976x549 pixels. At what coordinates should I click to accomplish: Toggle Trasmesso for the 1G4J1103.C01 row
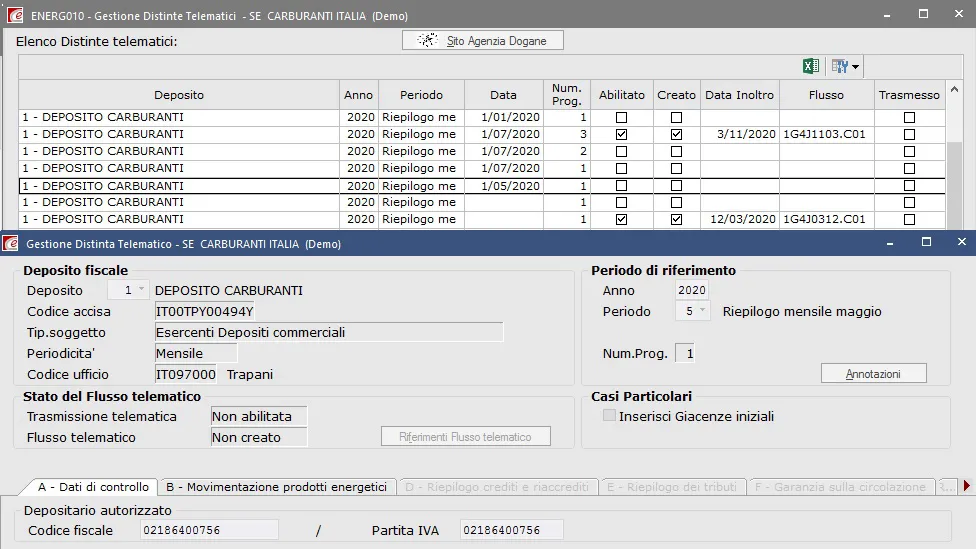(909, 134)
